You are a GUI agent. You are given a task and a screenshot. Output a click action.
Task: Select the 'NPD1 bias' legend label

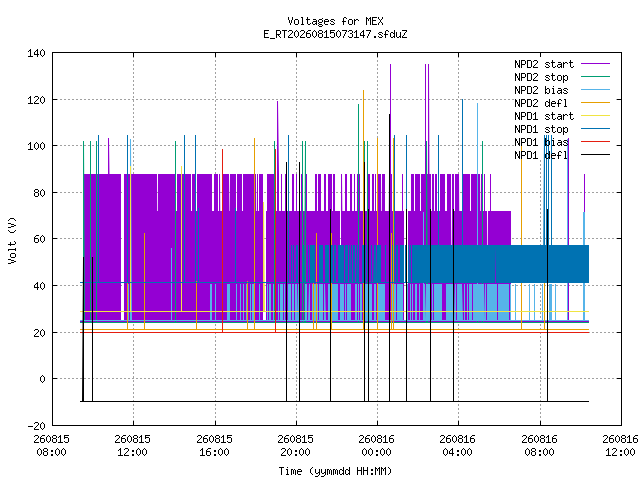pos(541,142)
